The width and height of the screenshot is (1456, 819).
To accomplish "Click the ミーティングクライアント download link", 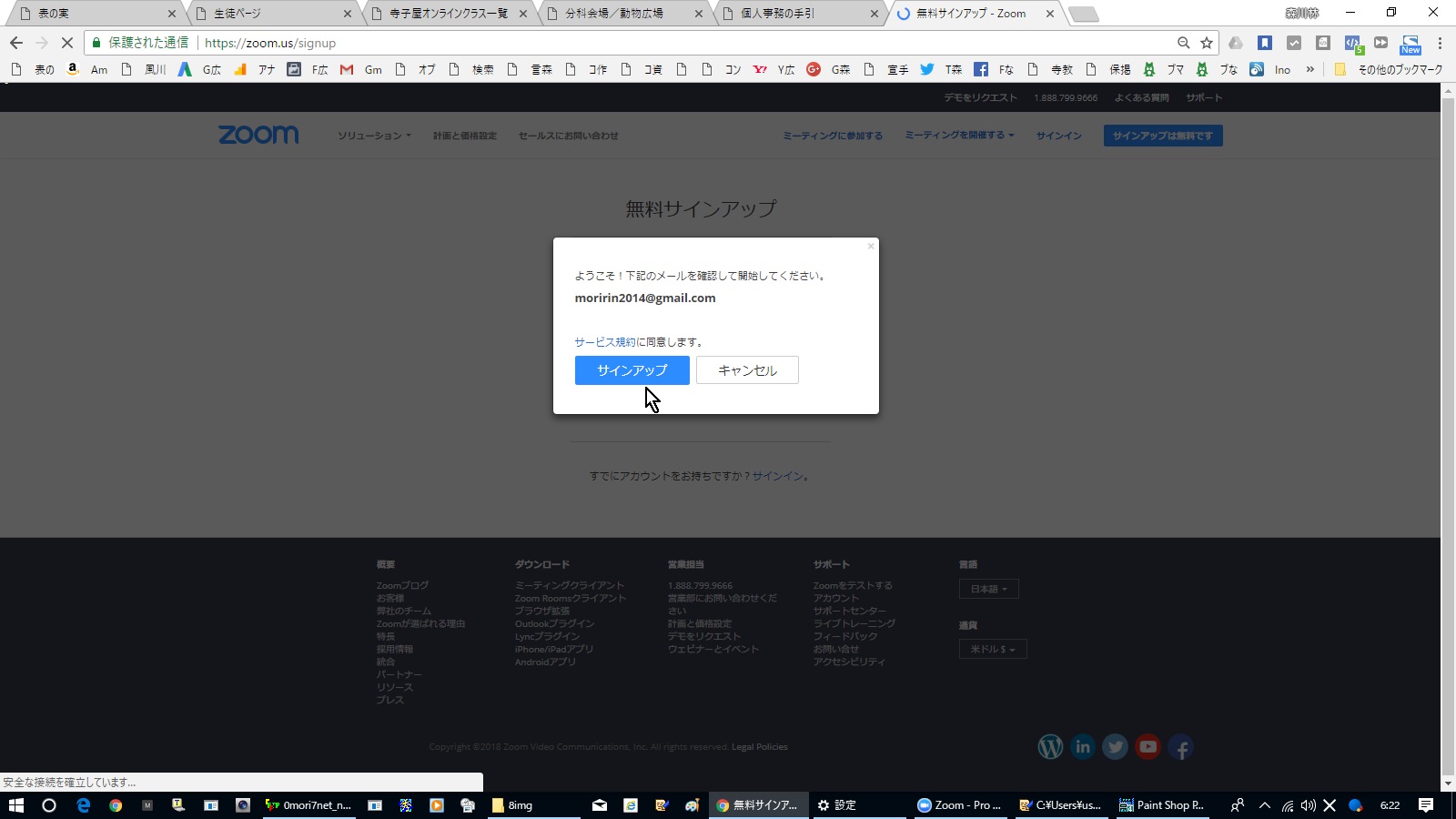I will 570,585.
